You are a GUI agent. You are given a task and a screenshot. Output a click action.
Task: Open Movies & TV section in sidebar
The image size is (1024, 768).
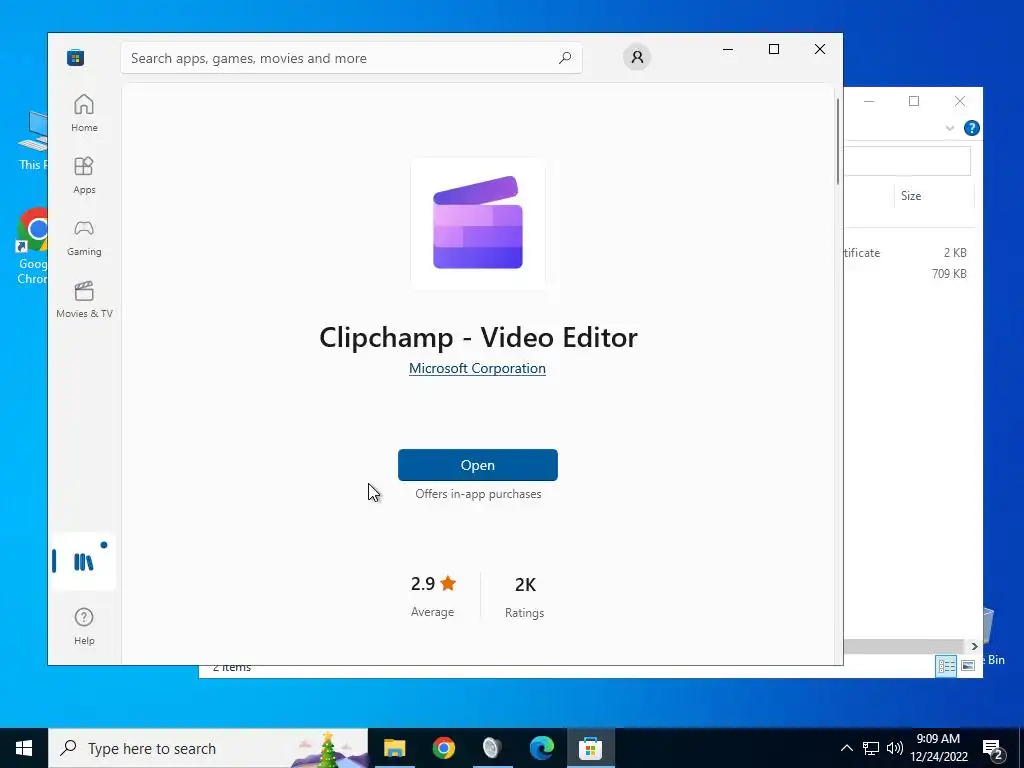(x=84, y=299)
